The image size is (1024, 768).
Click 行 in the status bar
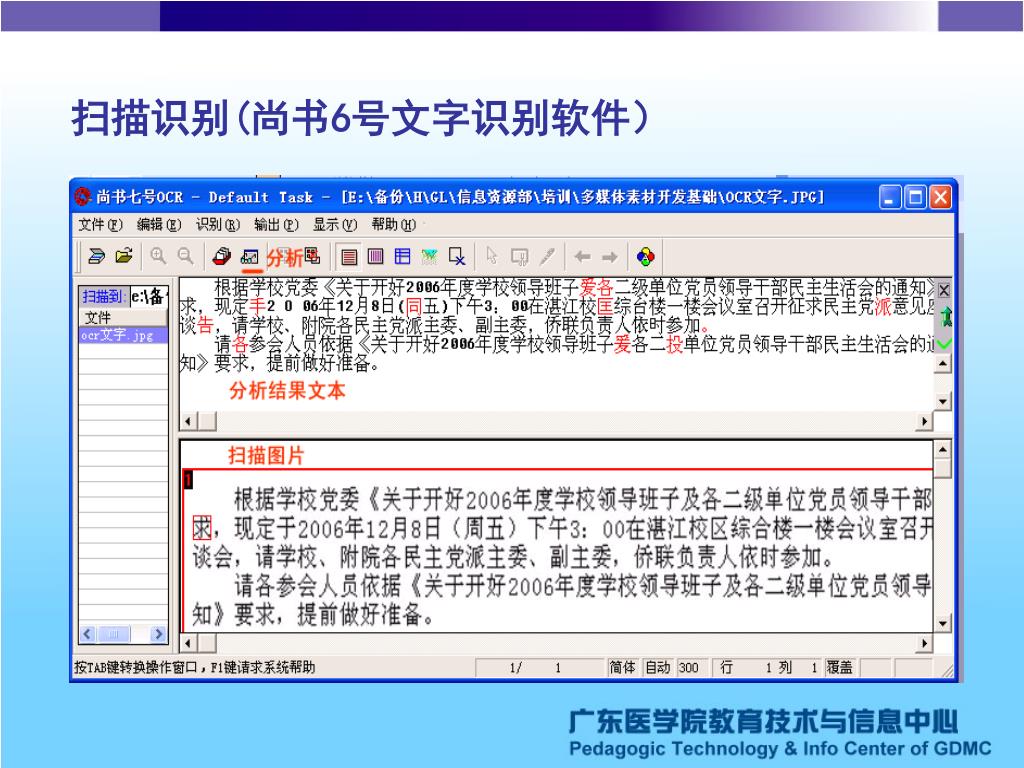(x=726, y=667)
